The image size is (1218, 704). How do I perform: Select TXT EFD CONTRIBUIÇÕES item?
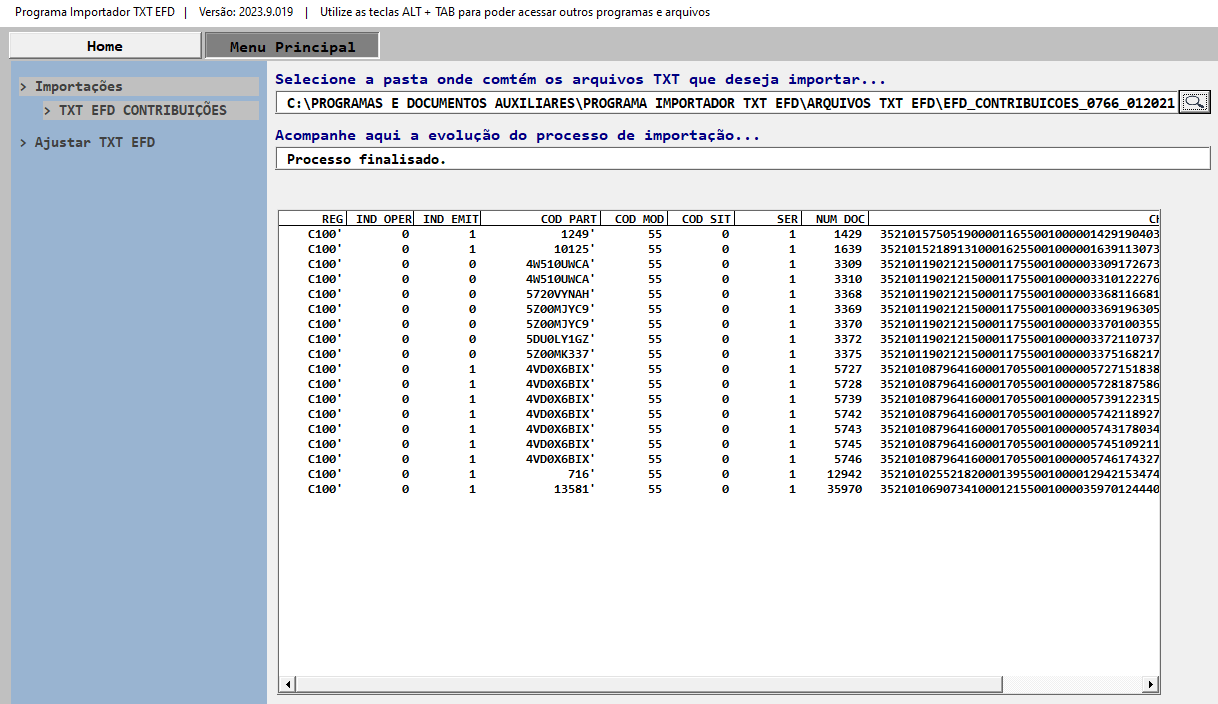coord(150,110)
